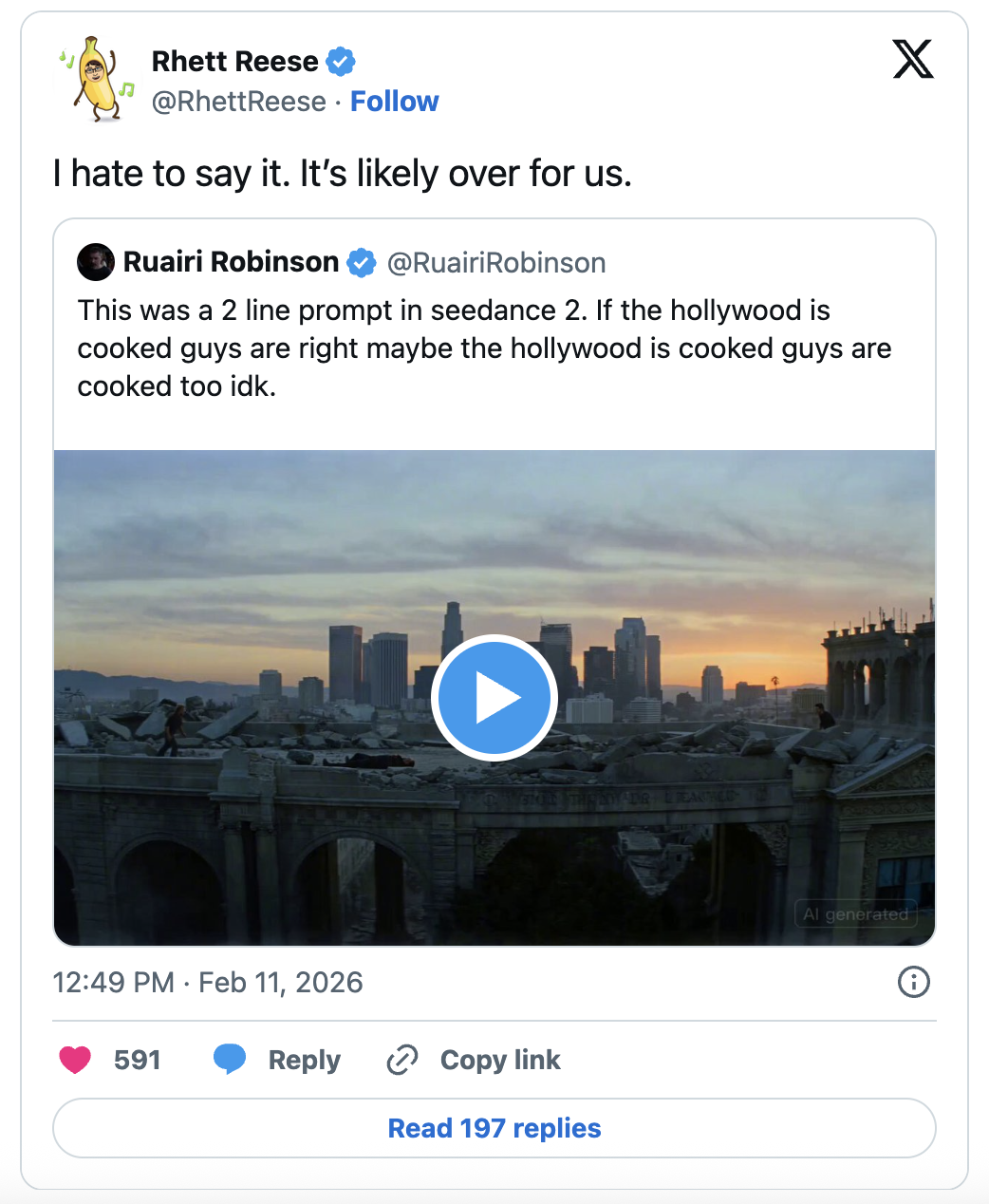The height and width of the screenshot is (1204, 989).
Task: Click the verified badge beside Rhett Reese
Action: 341,62
